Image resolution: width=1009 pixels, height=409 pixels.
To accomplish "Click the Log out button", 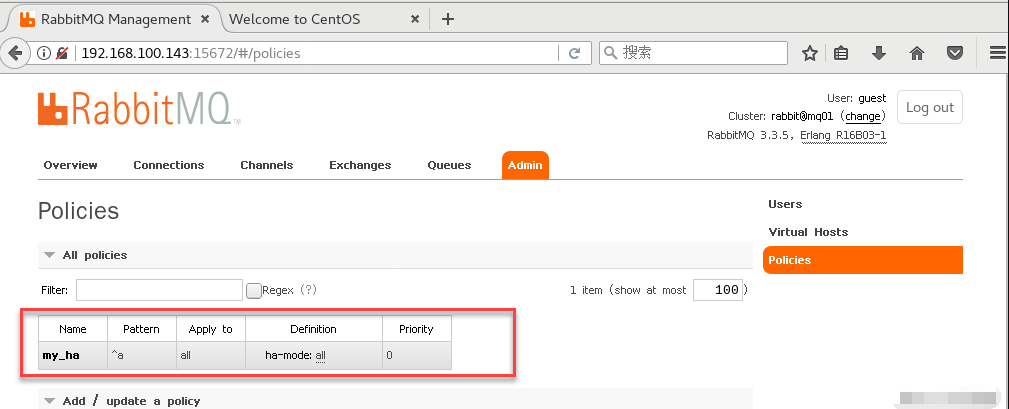I will pyautogui.click(x=930, y=107).
